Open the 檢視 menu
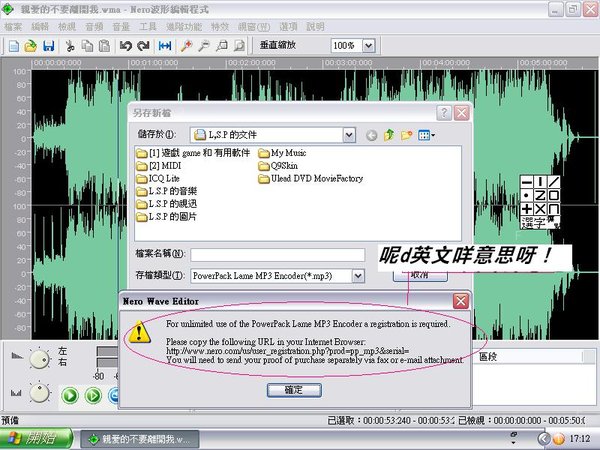Image resolution: width=600 pixels, height=450 pixels. (67, 27)
